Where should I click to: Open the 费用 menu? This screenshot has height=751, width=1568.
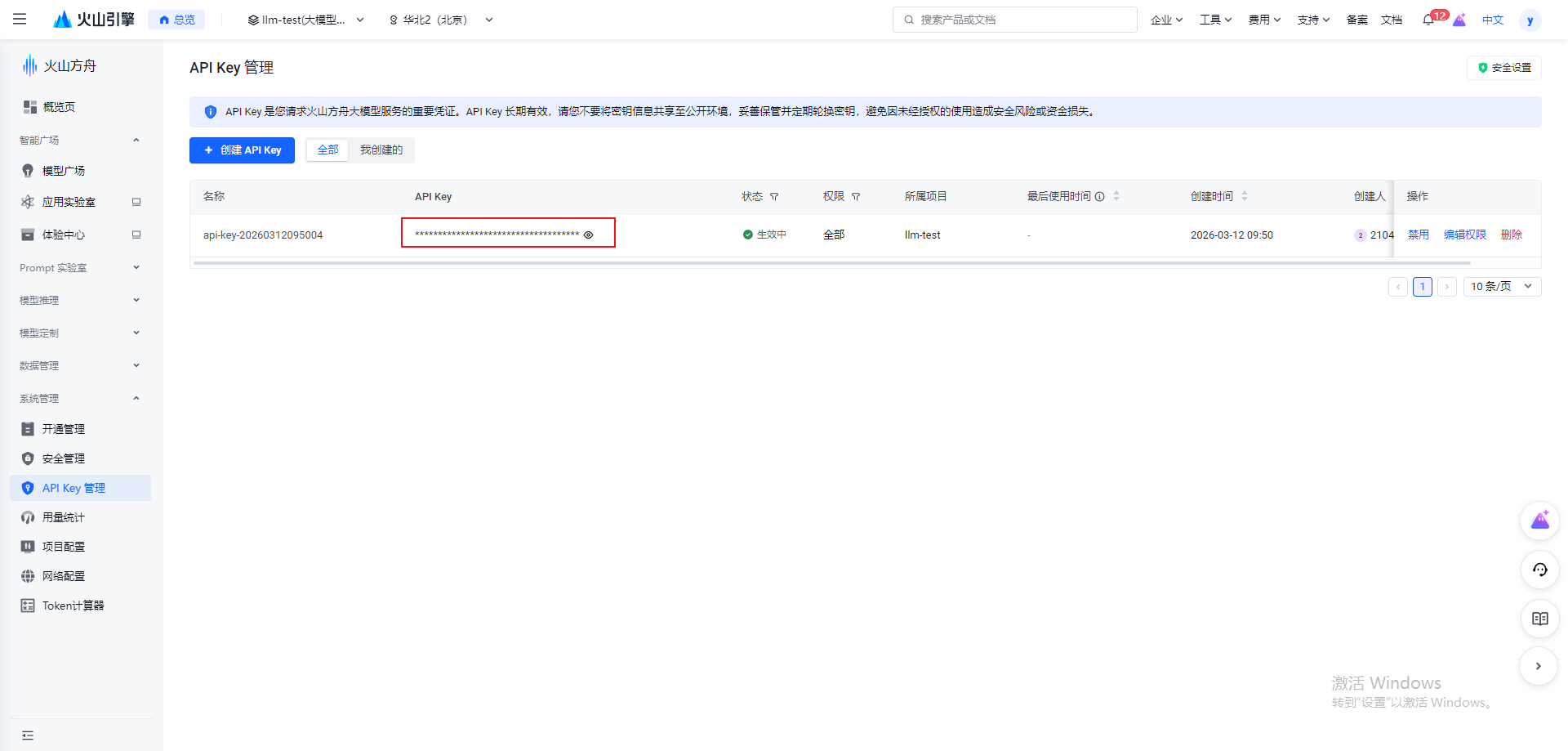[x=1264, y=20]
